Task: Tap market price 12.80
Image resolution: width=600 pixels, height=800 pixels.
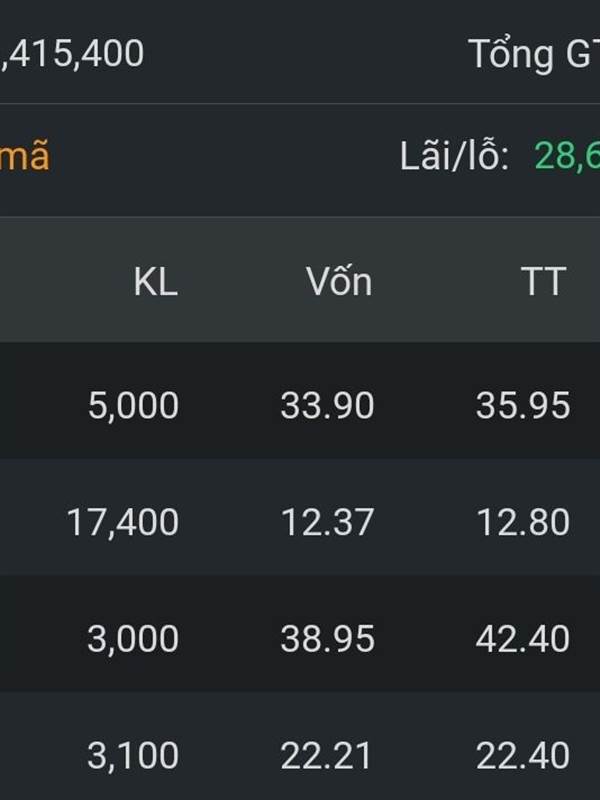Action: click(523, 522)
